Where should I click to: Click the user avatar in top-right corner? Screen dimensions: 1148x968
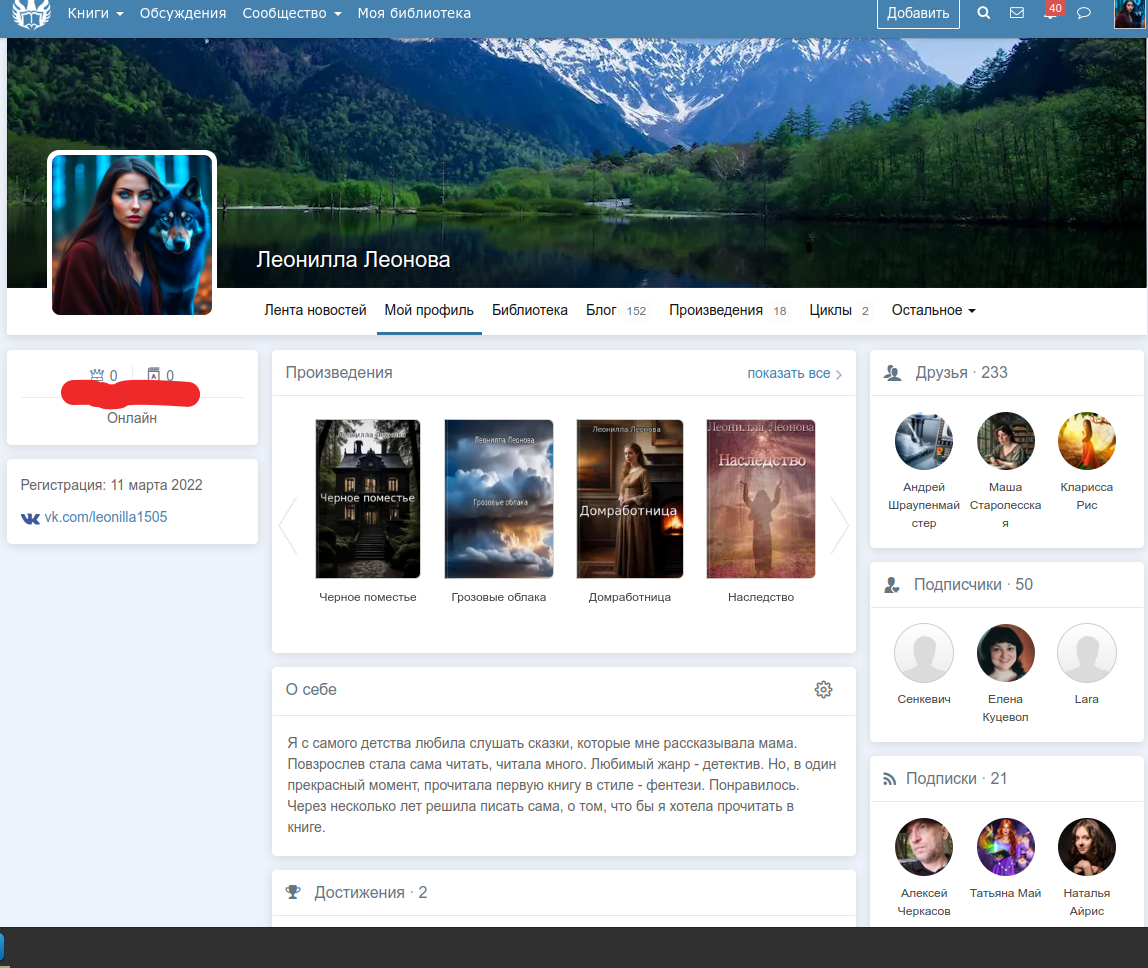(1129, 14)
